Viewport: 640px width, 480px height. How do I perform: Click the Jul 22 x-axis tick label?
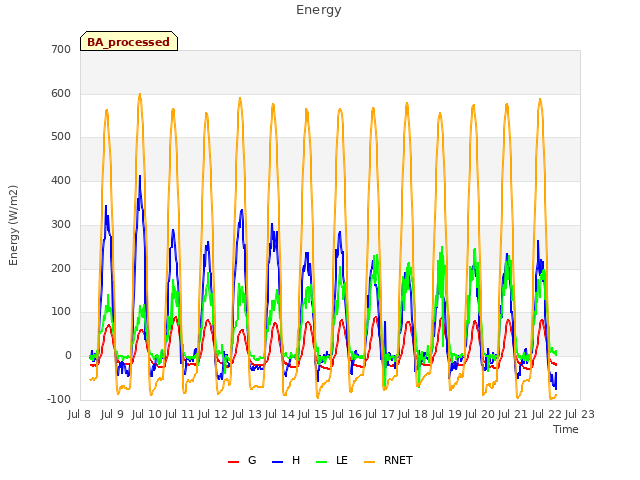[x=547, y=414]
